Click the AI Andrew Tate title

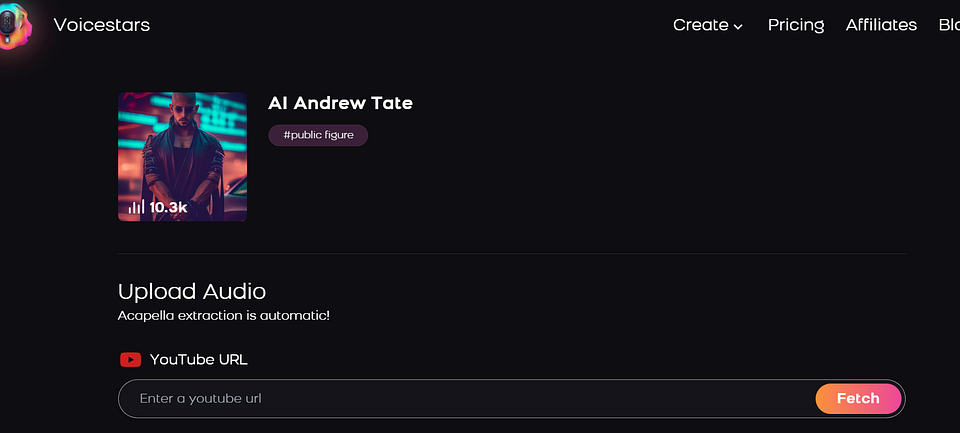coord(340,103)
